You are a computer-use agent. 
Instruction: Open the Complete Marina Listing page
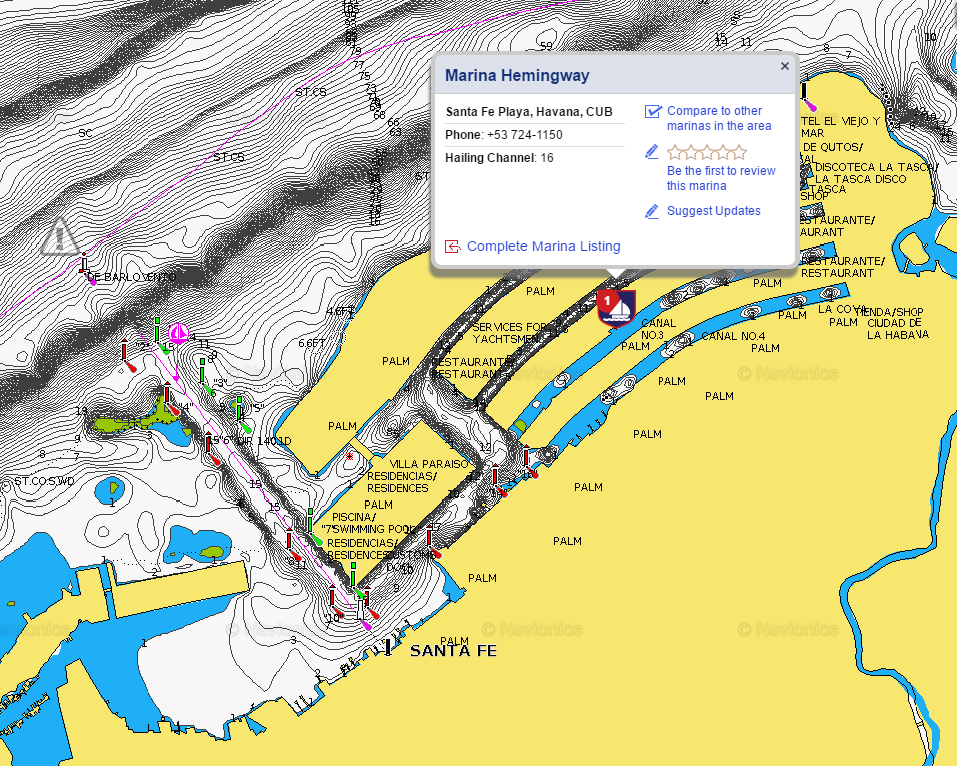543,246
